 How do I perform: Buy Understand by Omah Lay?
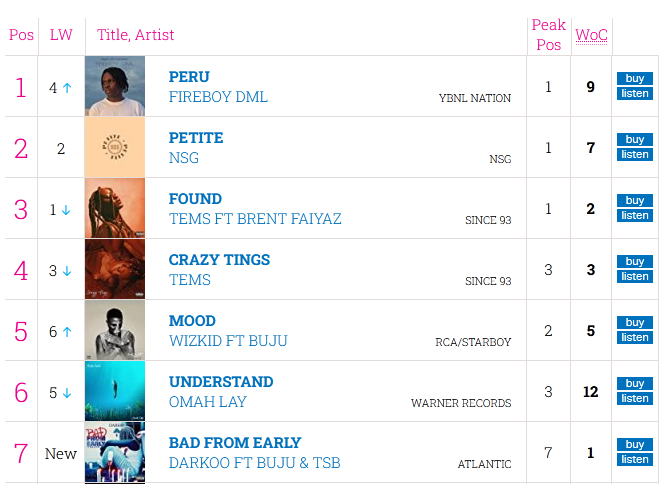coord(634,383)
